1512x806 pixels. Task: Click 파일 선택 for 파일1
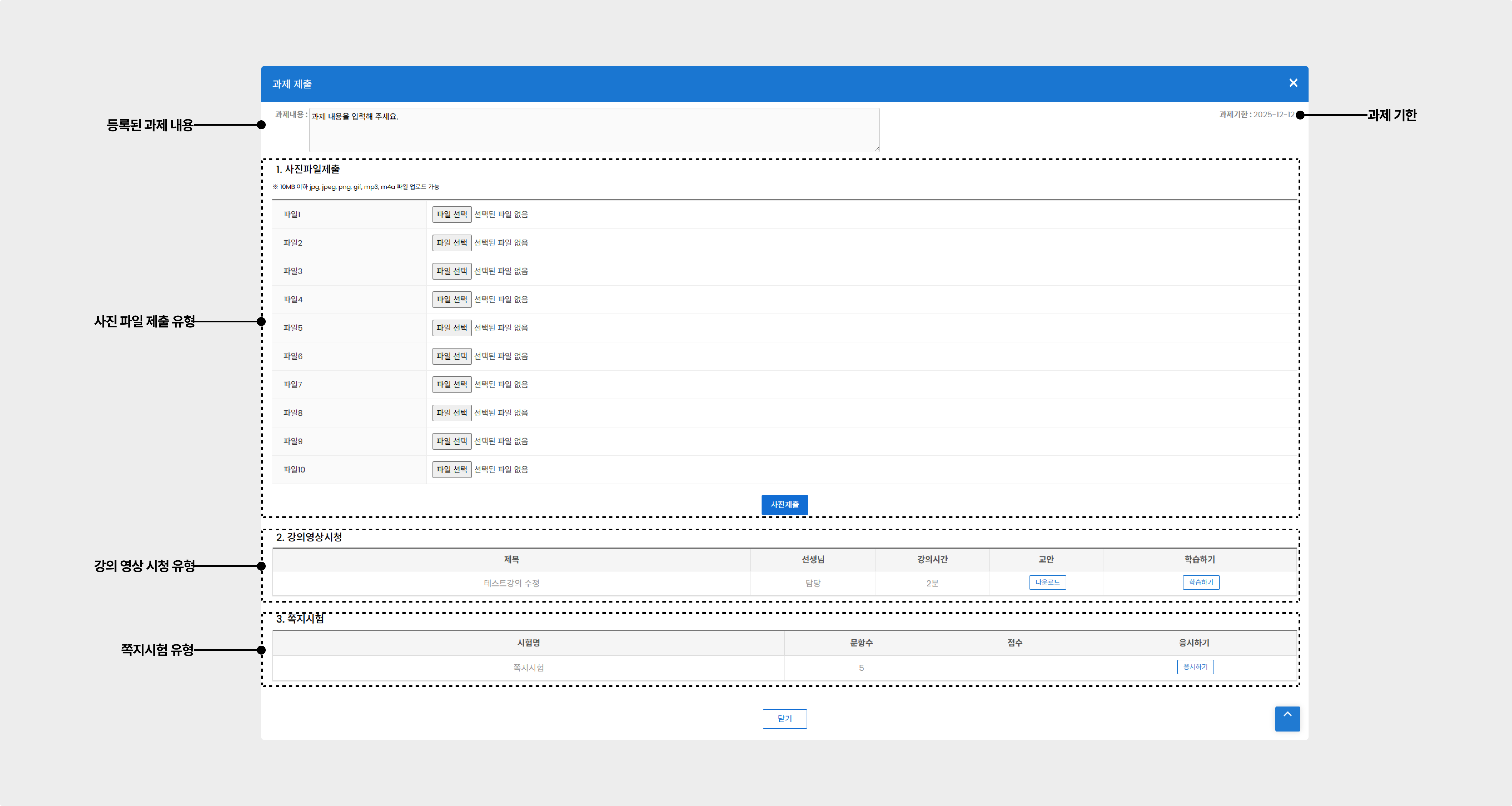point(451,214)
